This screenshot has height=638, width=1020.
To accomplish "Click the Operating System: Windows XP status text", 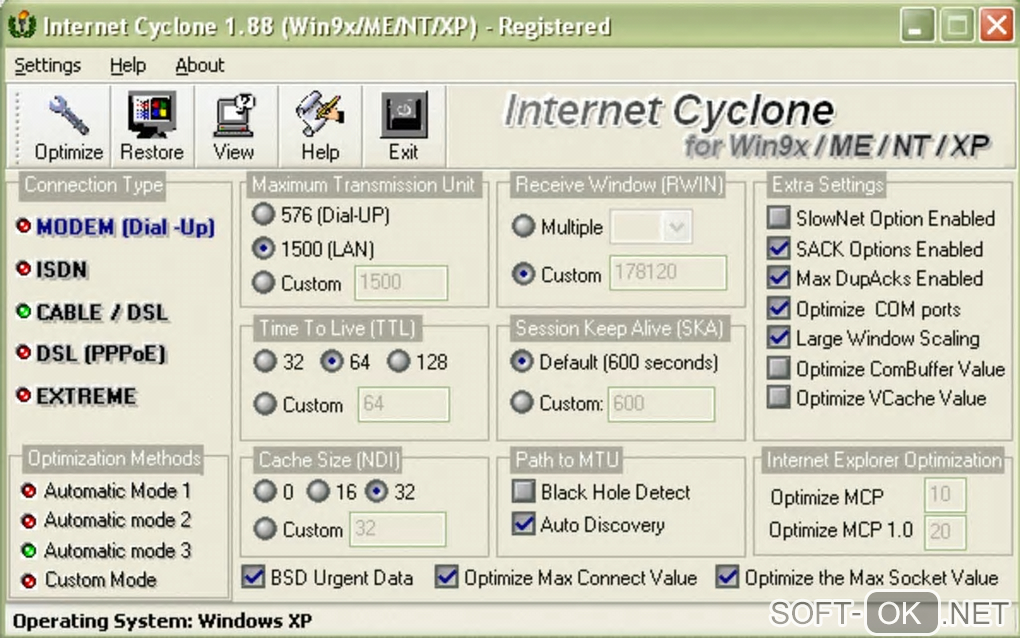I will [x=163, y=622].
